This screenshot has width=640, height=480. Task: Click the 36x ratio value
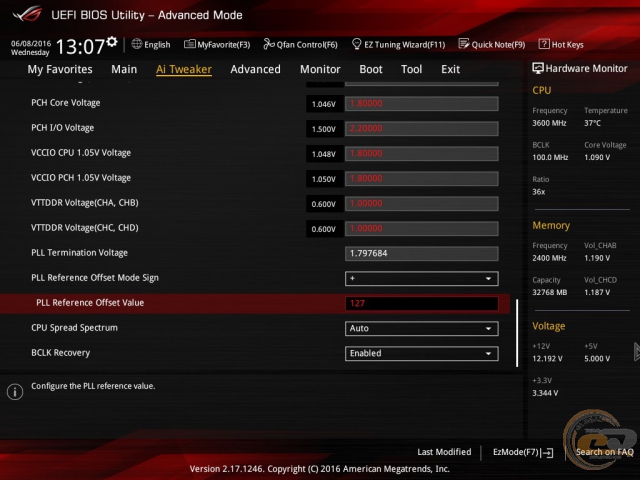(539, 192)
